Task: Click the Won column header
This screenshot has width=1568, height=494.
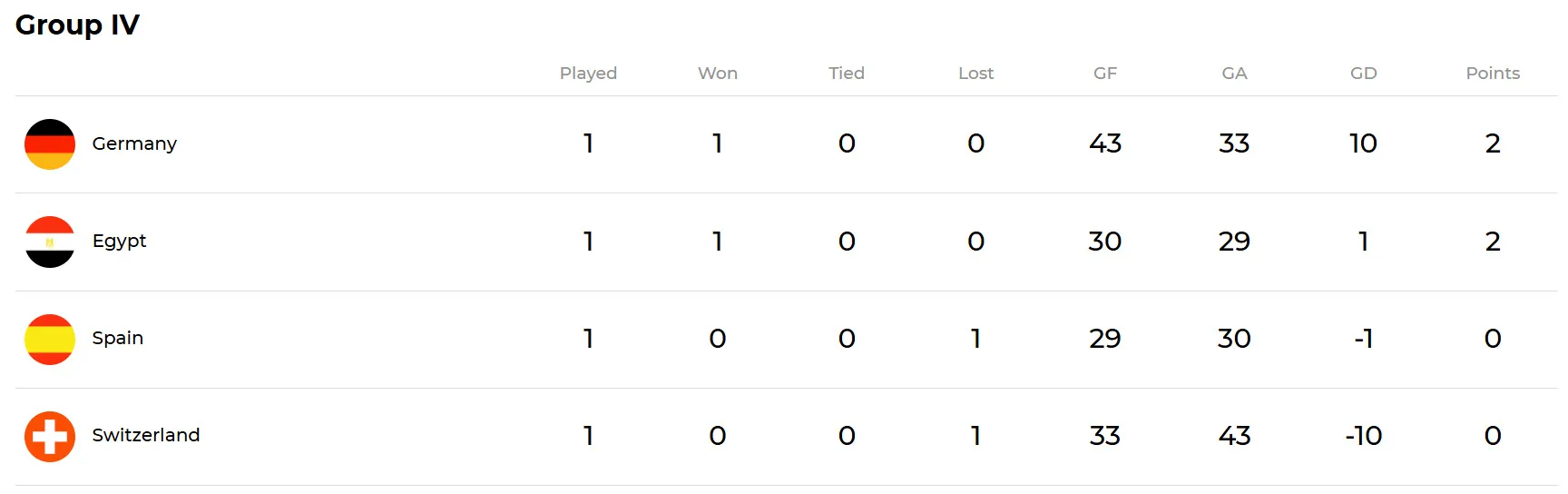Action: click(x=717, y=73)
